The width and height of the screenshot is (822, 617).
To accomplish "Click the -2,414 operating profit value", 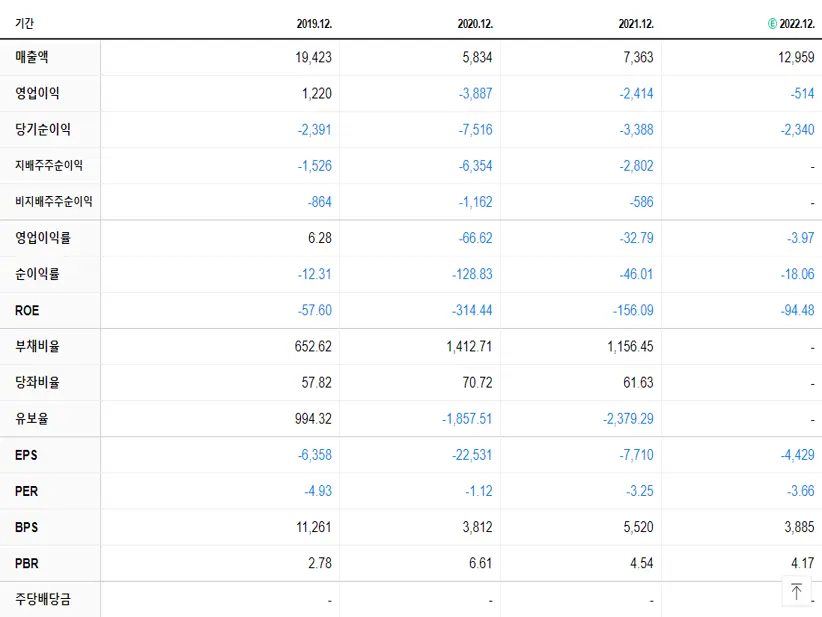I will pos(636,93).
